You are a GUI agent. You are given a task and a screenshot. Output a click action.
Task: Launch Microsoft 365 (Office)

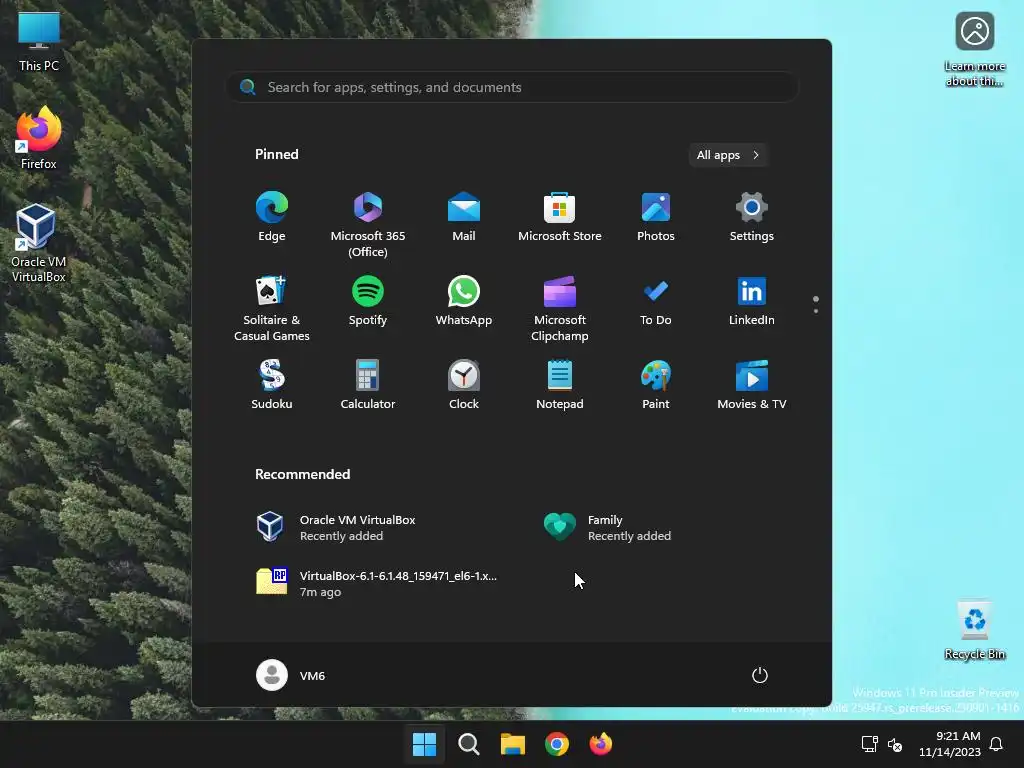pyautogui.click(x=368, y=224)
